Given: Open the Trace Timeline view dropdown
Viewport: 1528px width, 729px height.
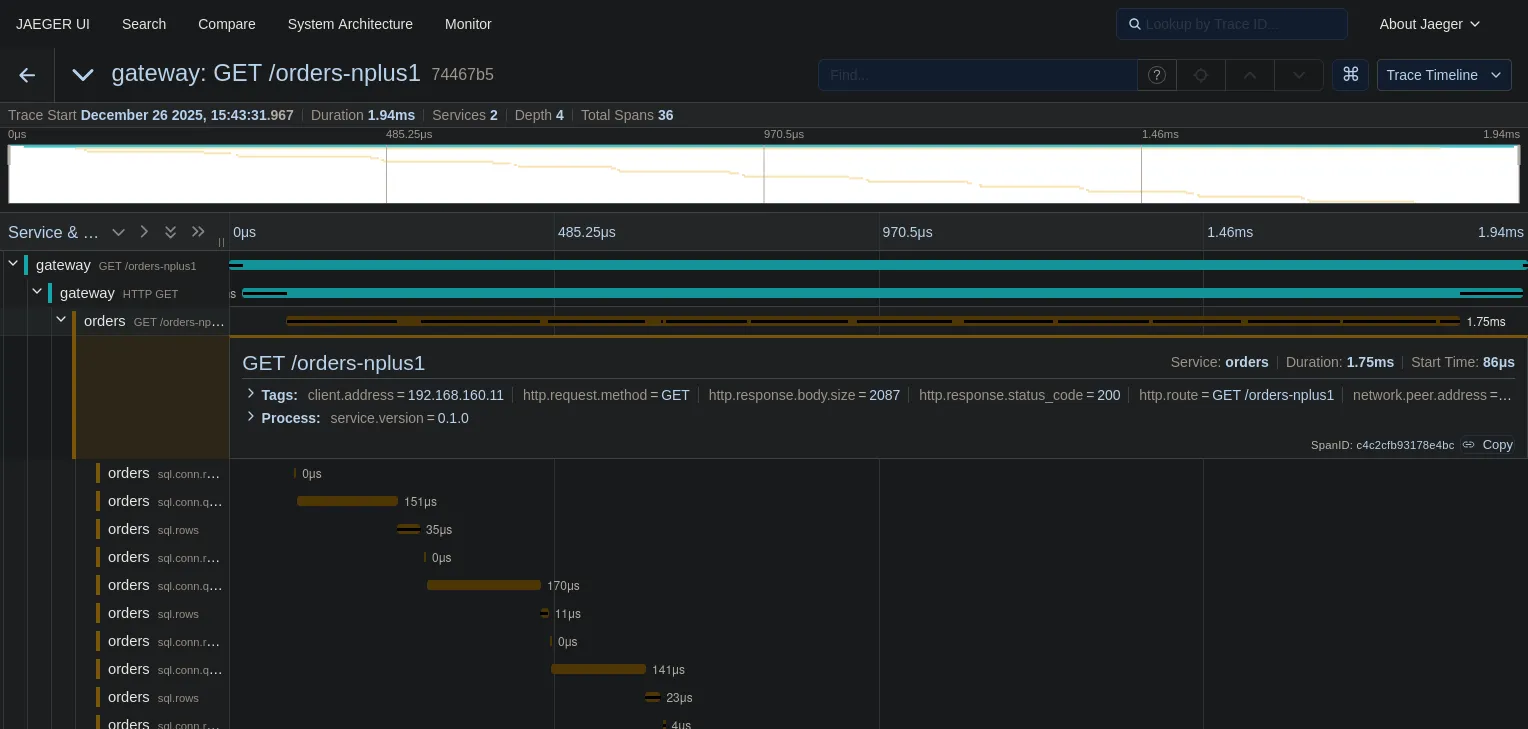Looking at the screenshot, I should 1444,75.
